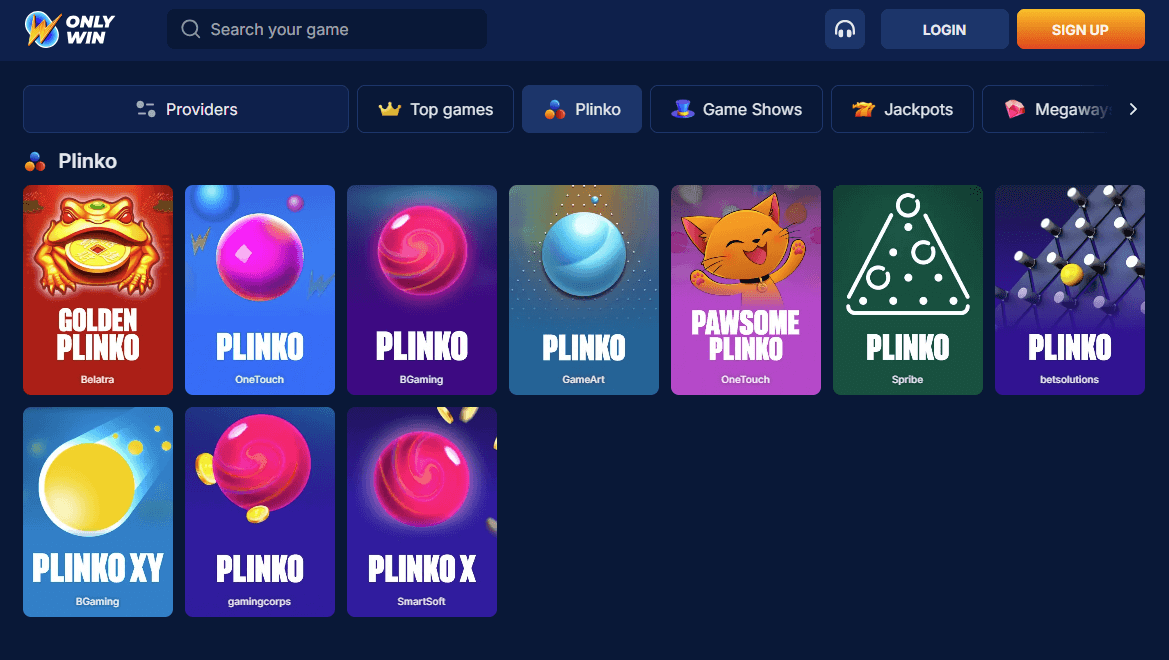Click the LOGIN button

click(945, 29)
